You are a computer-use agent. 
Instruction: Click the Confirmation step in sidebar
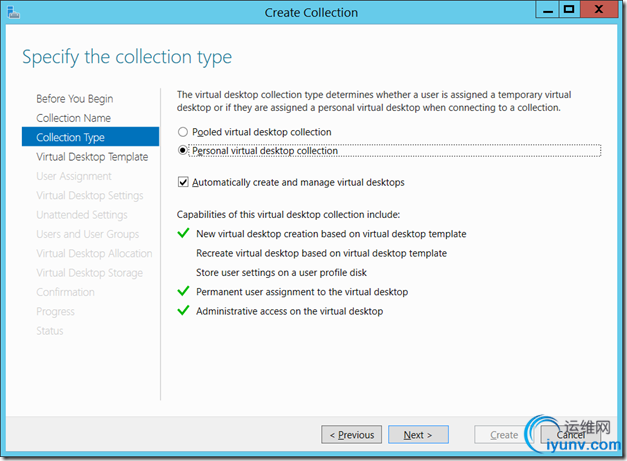pos(66,292)
